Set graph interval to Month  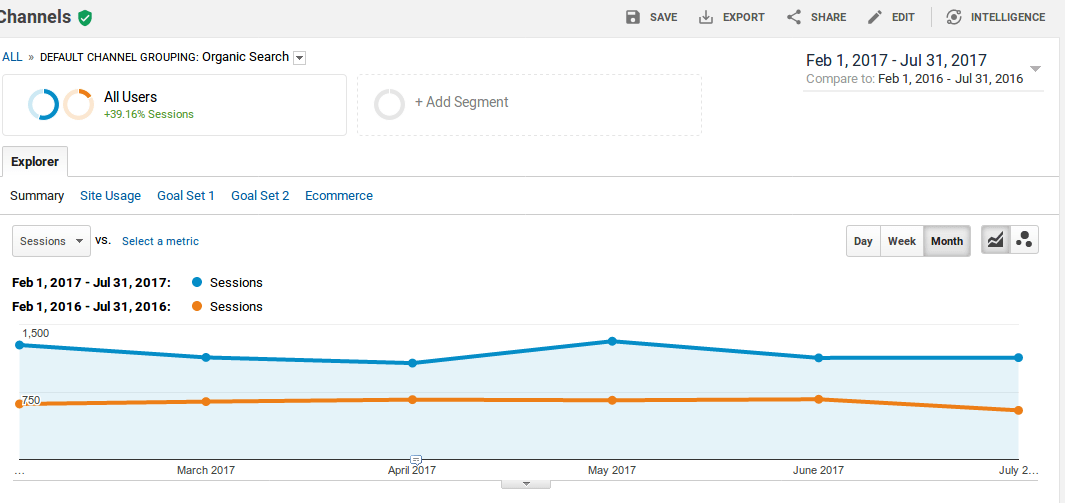946,241
